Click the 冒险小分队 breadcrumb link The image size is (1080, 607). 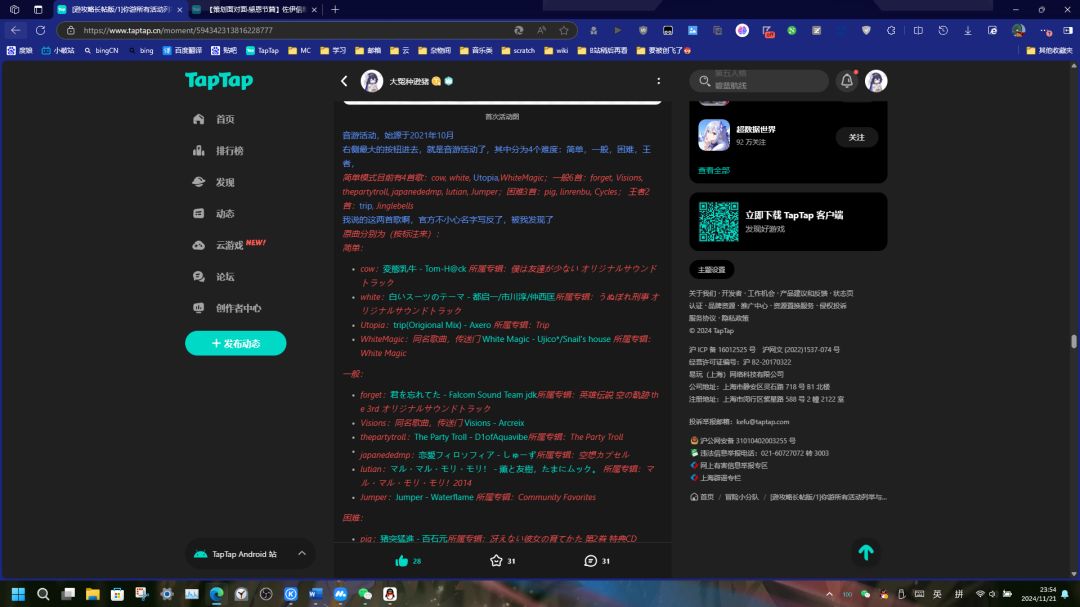pos(741,497)
